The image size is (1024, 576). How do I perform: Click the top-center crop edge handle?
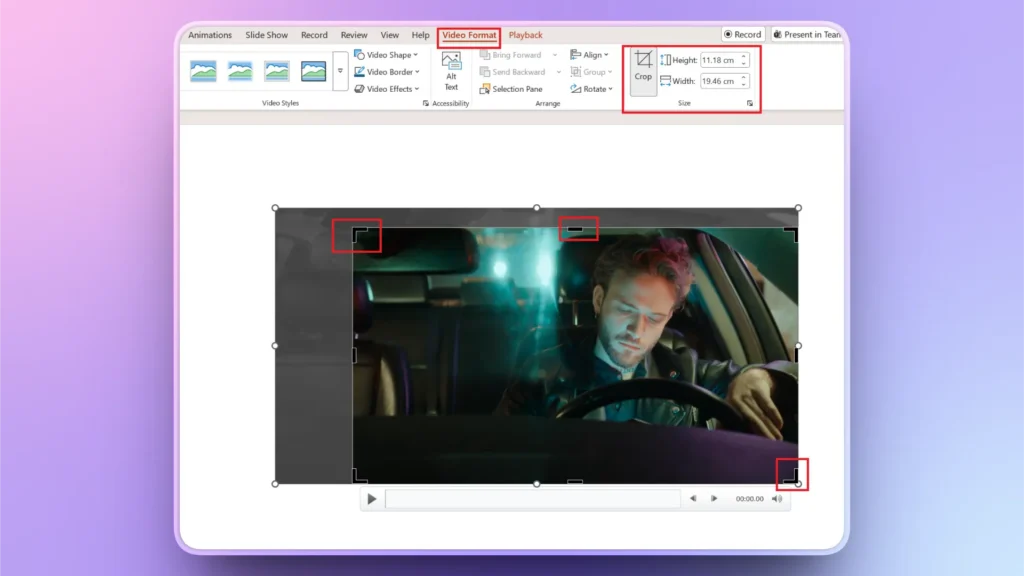click(575, 229)
